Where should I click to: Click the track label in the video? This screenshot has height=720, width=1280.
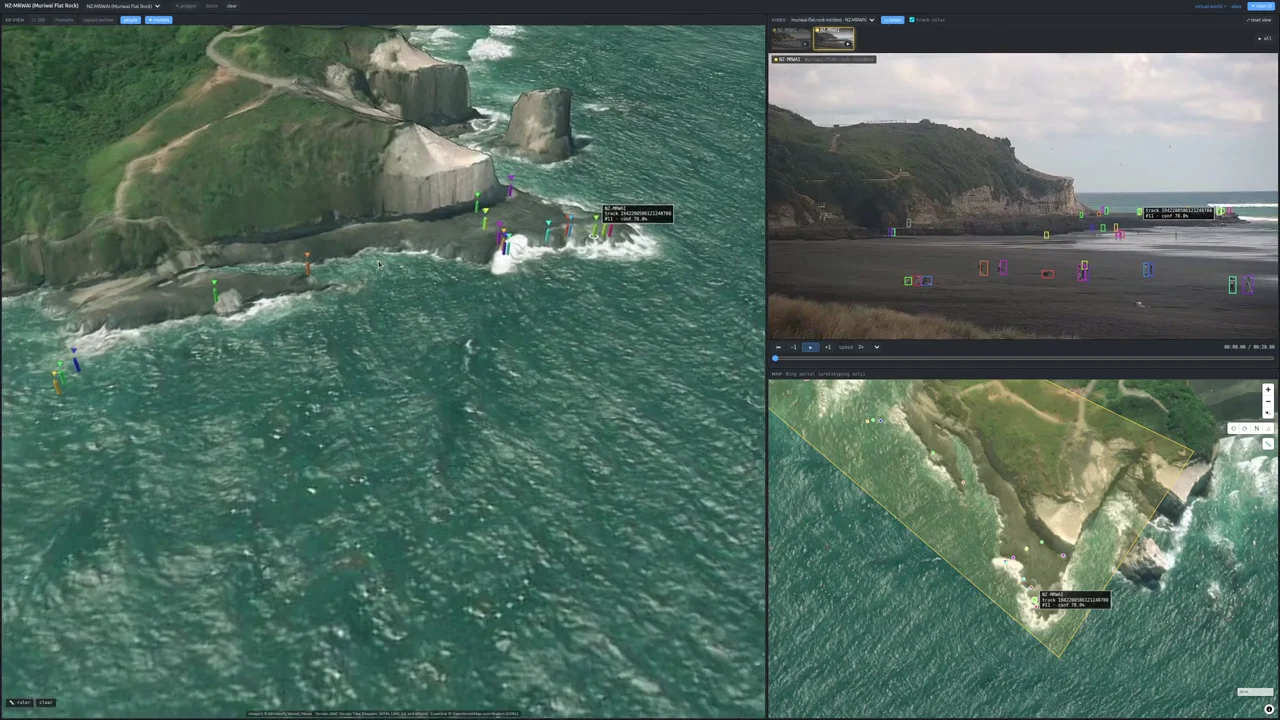1179,212
